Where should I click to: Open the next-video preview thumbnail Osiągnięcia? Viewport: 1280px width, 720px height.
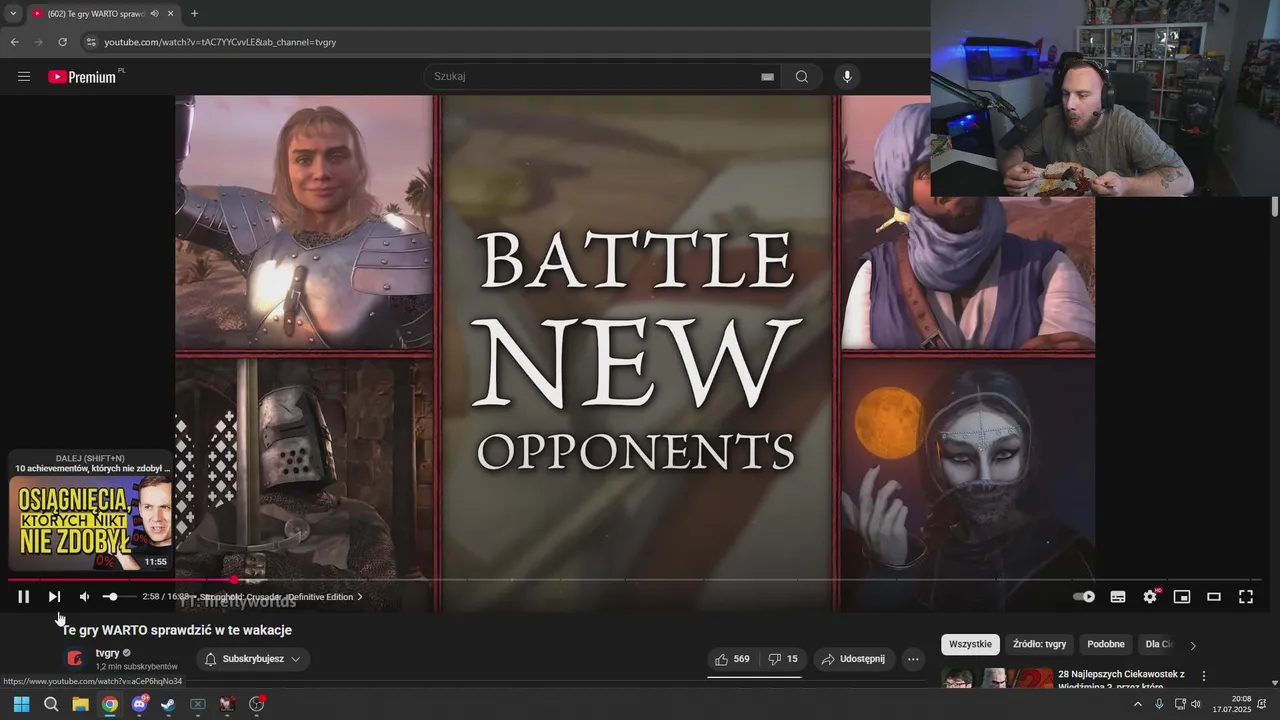point(90,522)
